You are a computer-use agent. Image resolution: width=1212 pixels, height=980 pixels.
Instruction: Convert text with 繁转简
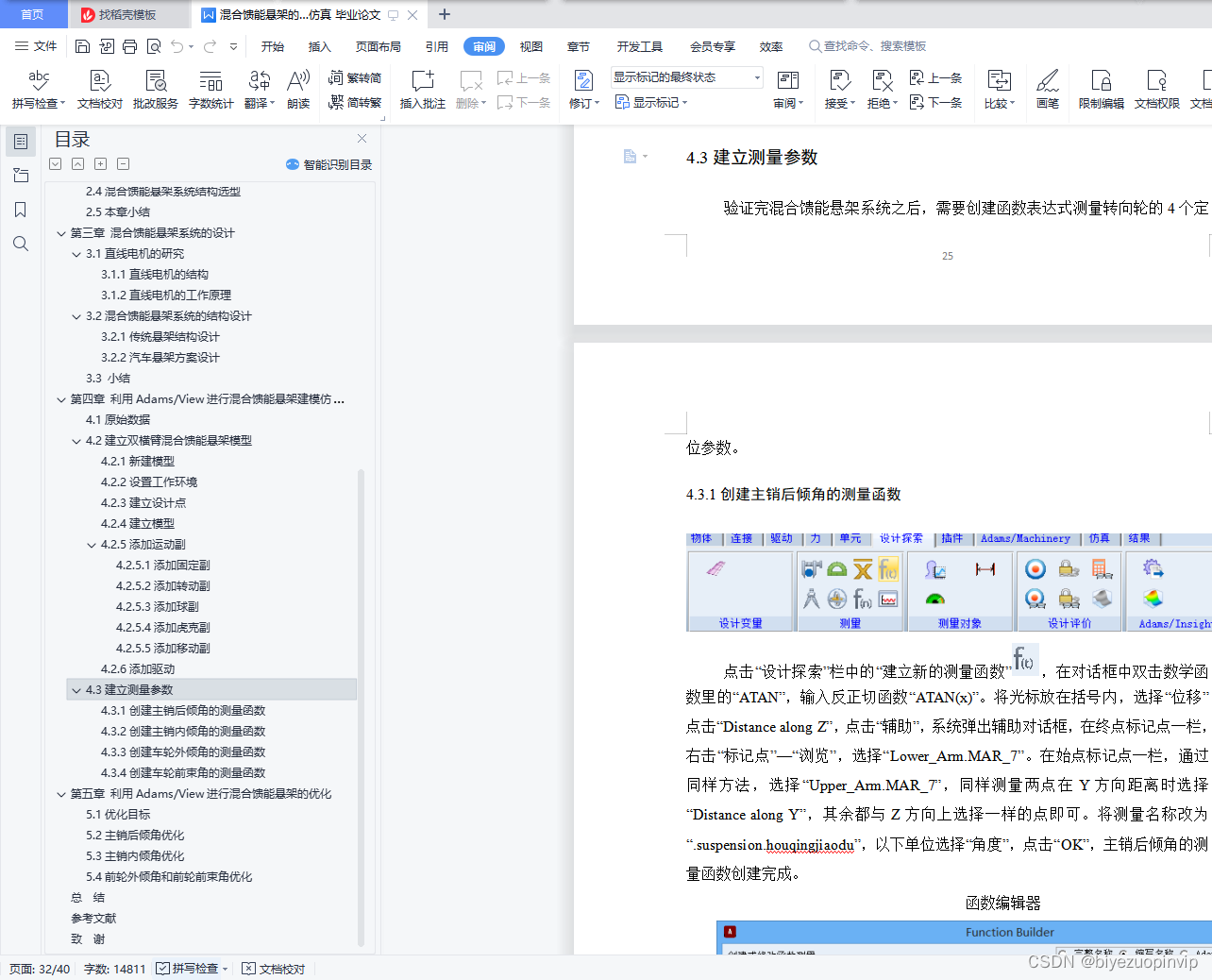click(355, 78)
